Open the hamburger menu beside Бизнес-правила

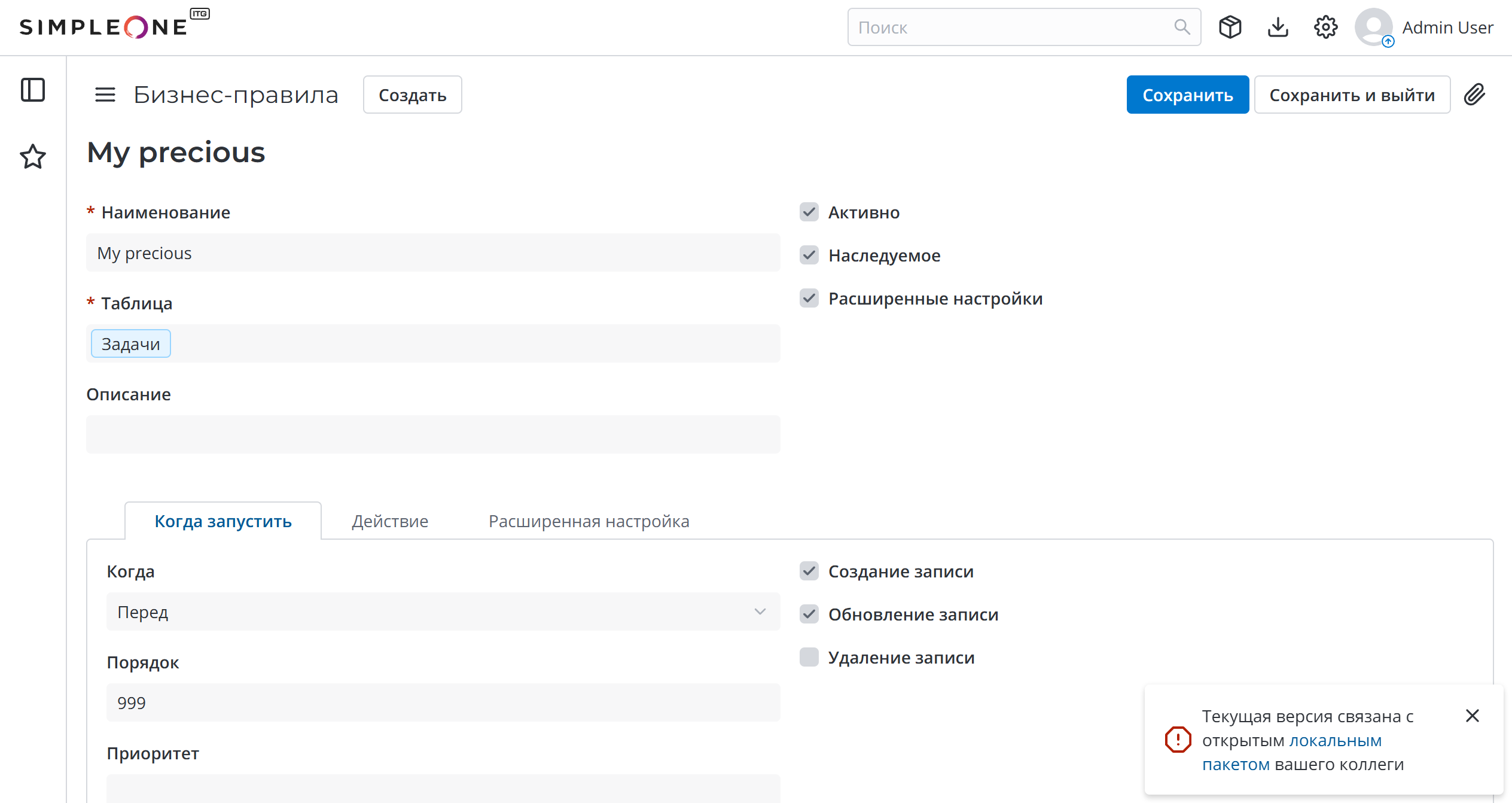[105, 95]
